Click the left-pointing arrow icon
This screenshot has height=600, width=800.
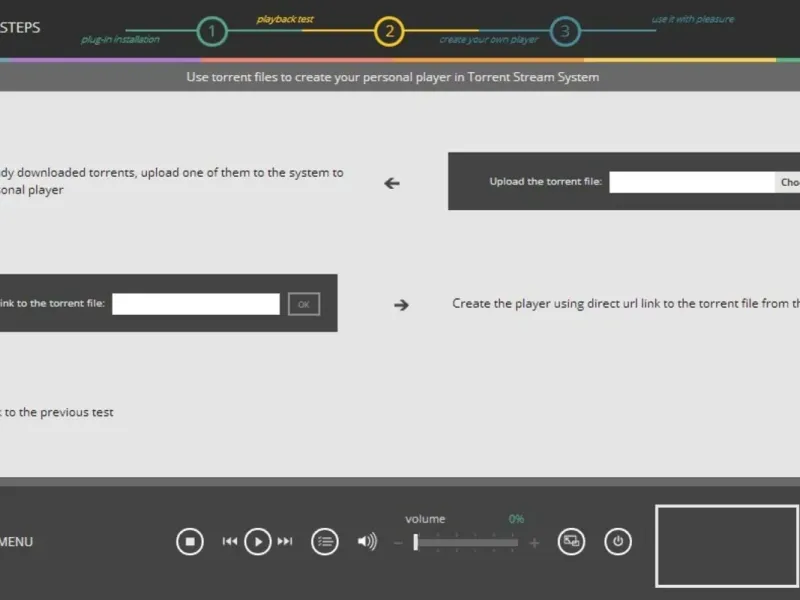(x=392, y=183)
